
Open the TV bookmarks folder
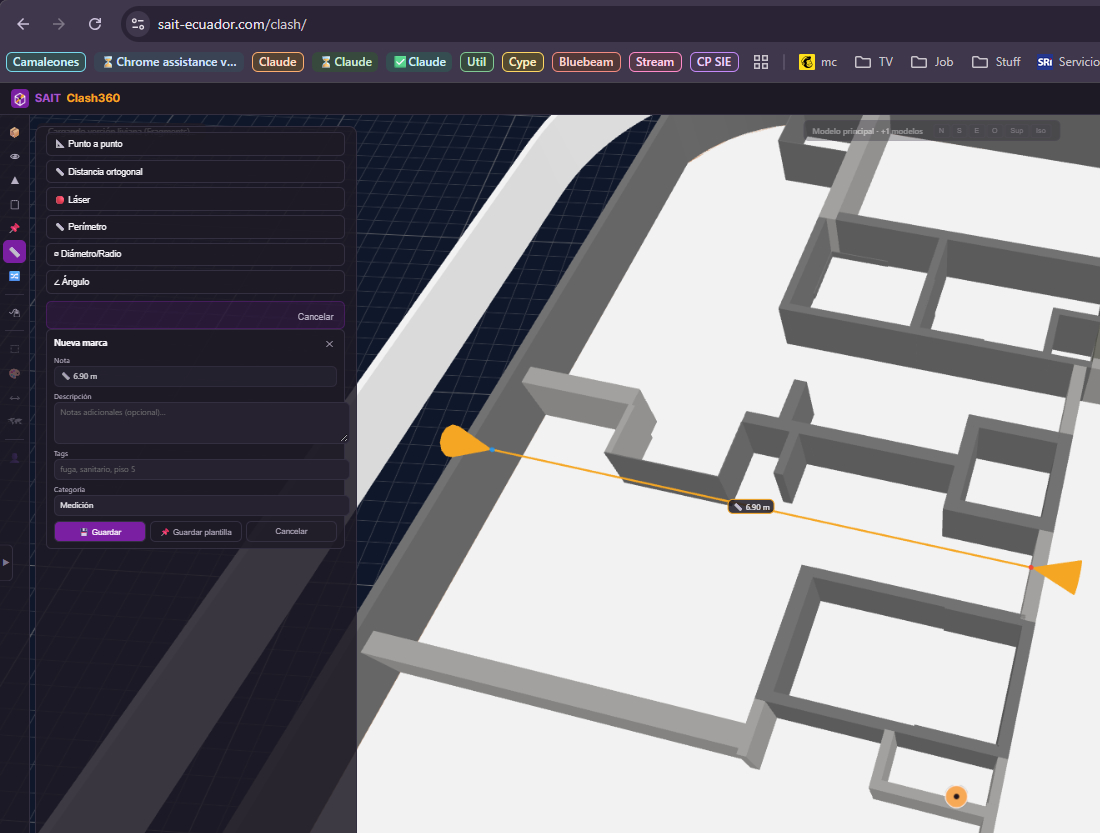click(874, 62)
